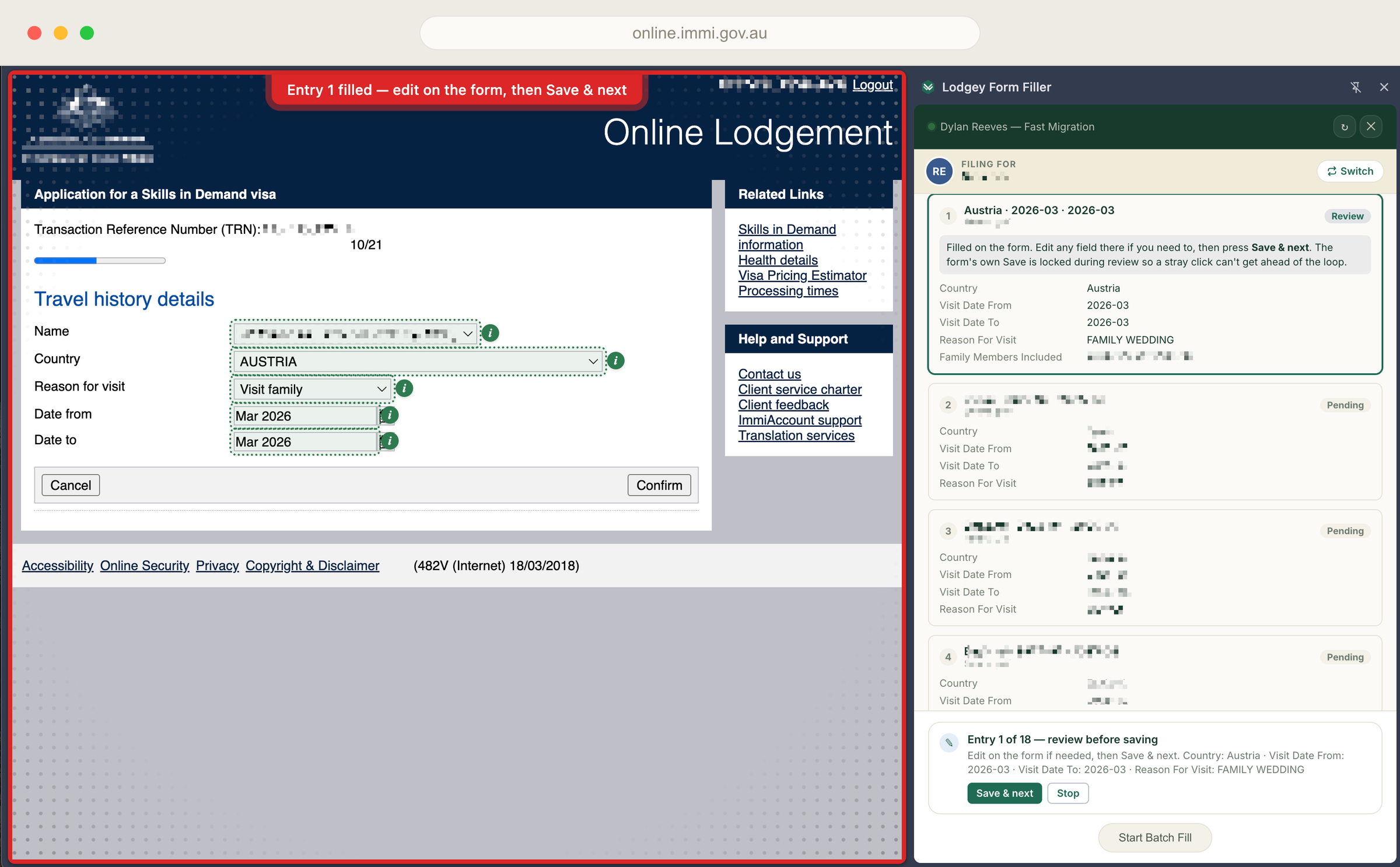Unpin the Lodgey side panel
The width and height of the screenshot is (1400, 867).
point(1356,87)
